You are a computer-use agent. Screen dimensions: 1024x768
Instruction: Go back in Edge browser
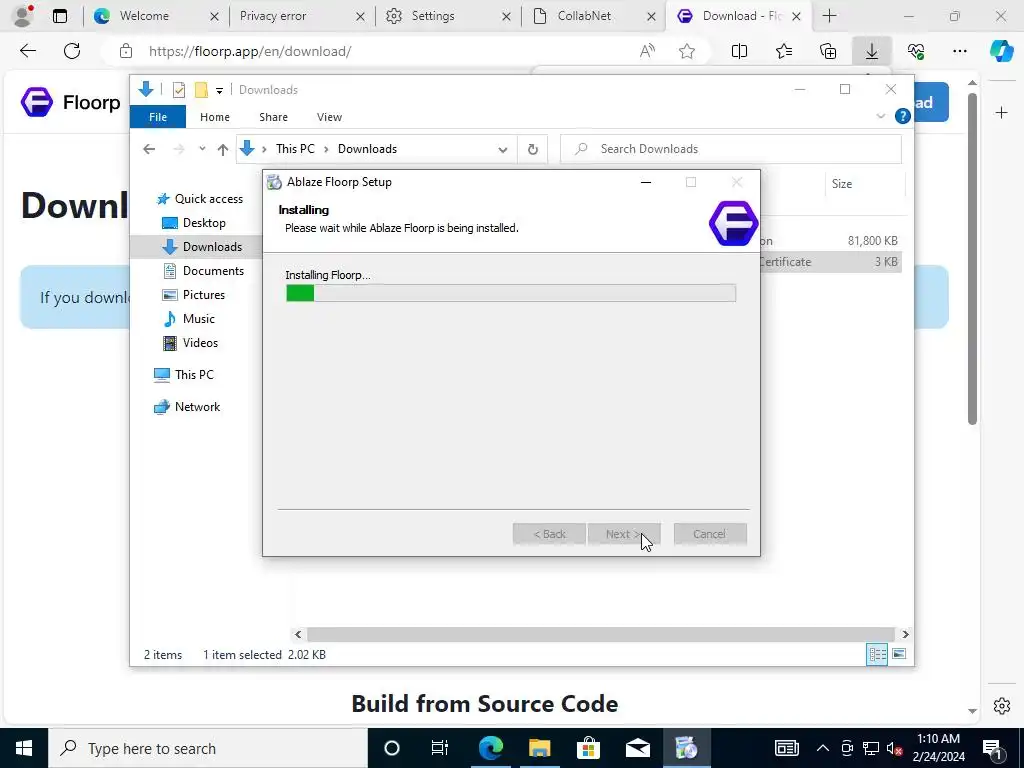[28, 51]
